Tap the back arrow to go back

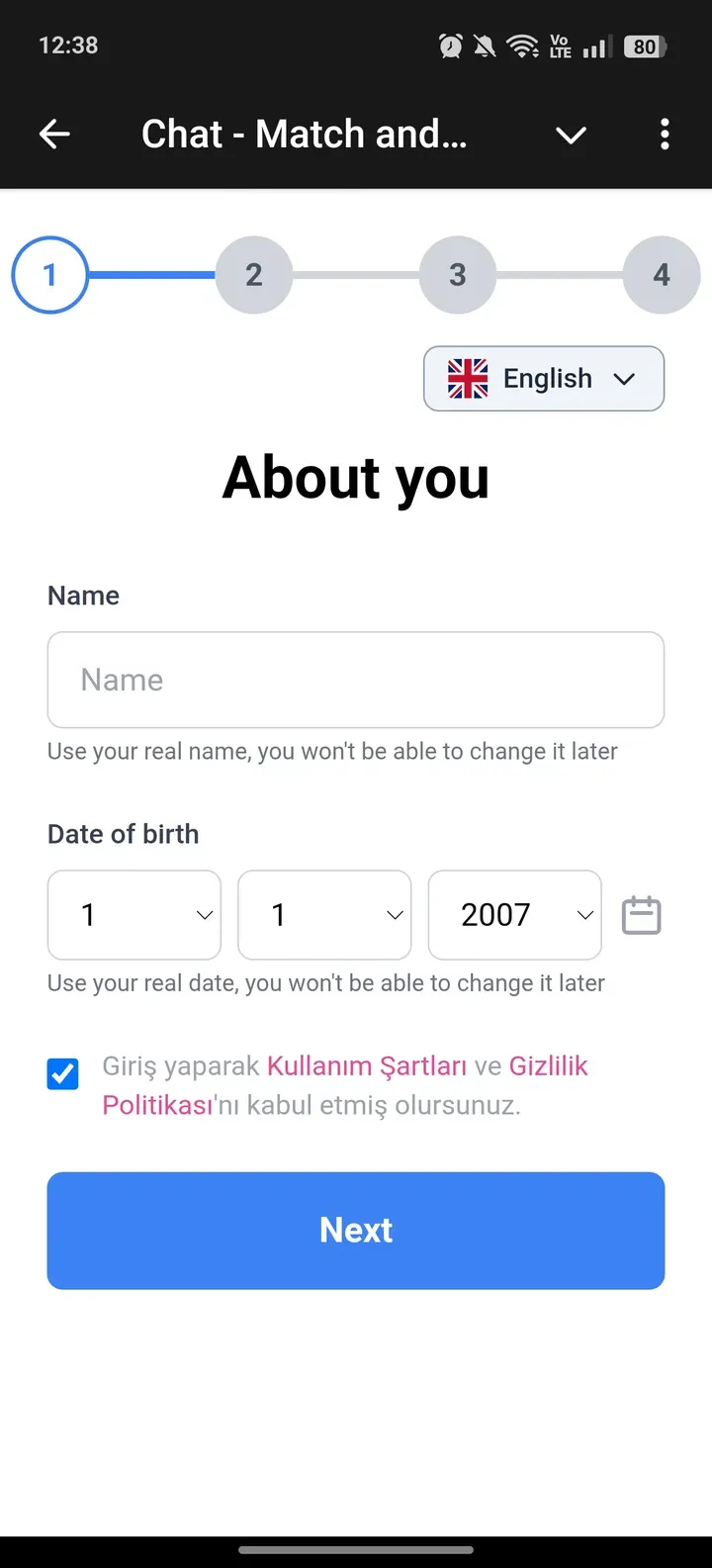(x=54, y=134)
